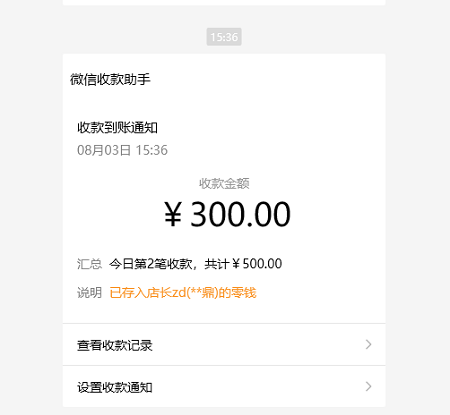Click the chevron beside 查看收款记录

pos(368,345)
